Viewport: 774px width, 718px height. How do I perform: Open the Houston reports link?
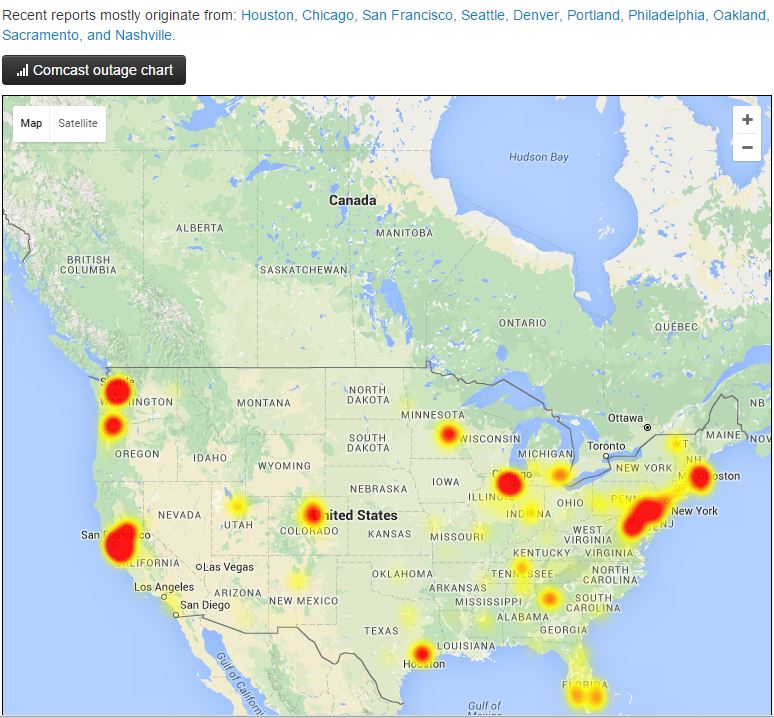click(267, 15)
